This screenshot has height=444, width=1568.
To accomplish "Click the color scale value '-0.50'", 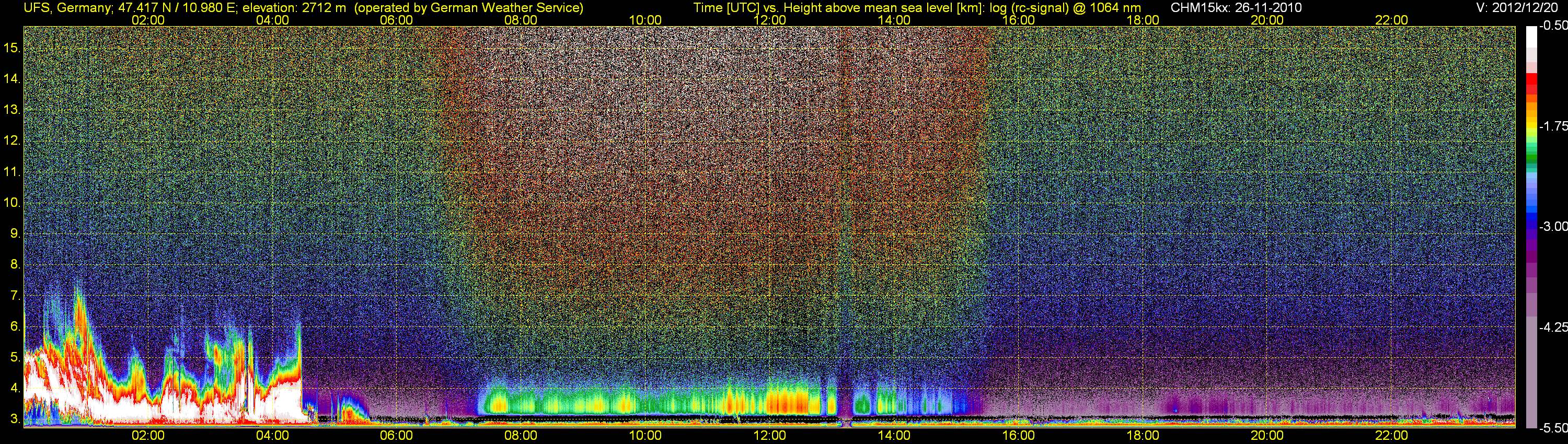I will 1553,26.
